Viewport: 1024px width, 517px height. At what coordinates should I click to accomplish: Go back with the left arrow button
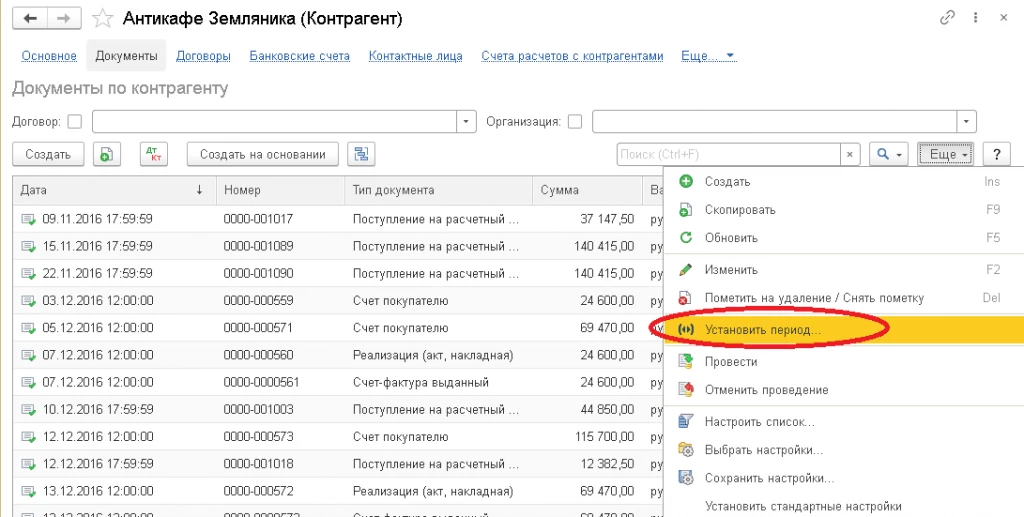(x=29, y=18)
